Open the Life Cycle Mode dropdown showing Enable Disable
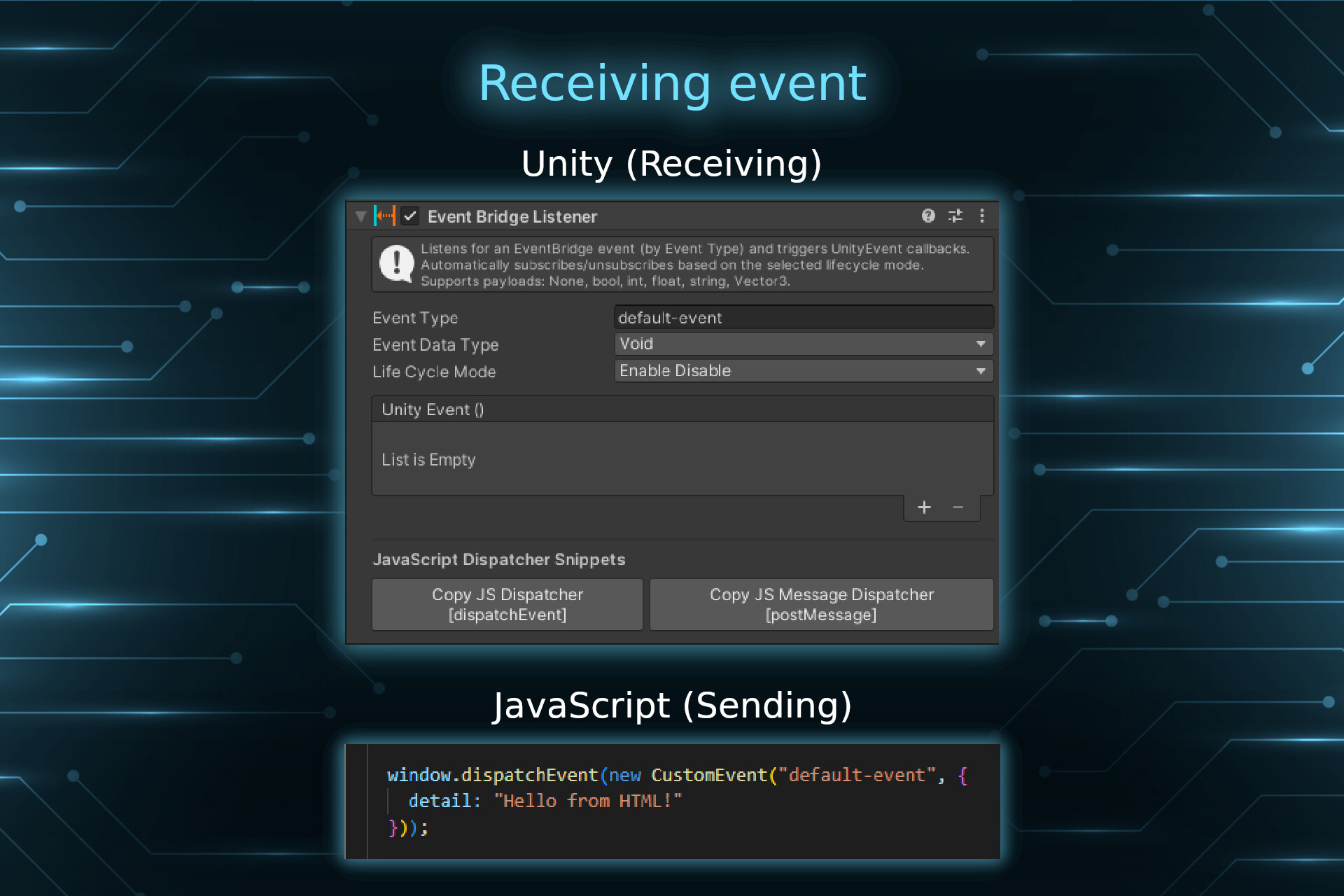The width and height of the screenshot is (1344, 896). [804, 371]
